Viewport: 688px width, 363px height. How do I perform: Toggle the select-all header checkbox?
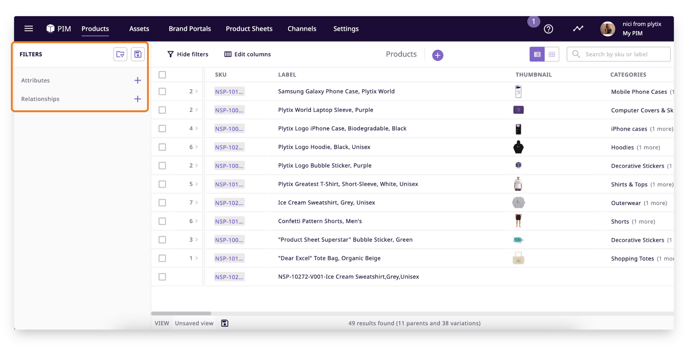(162, 75)
